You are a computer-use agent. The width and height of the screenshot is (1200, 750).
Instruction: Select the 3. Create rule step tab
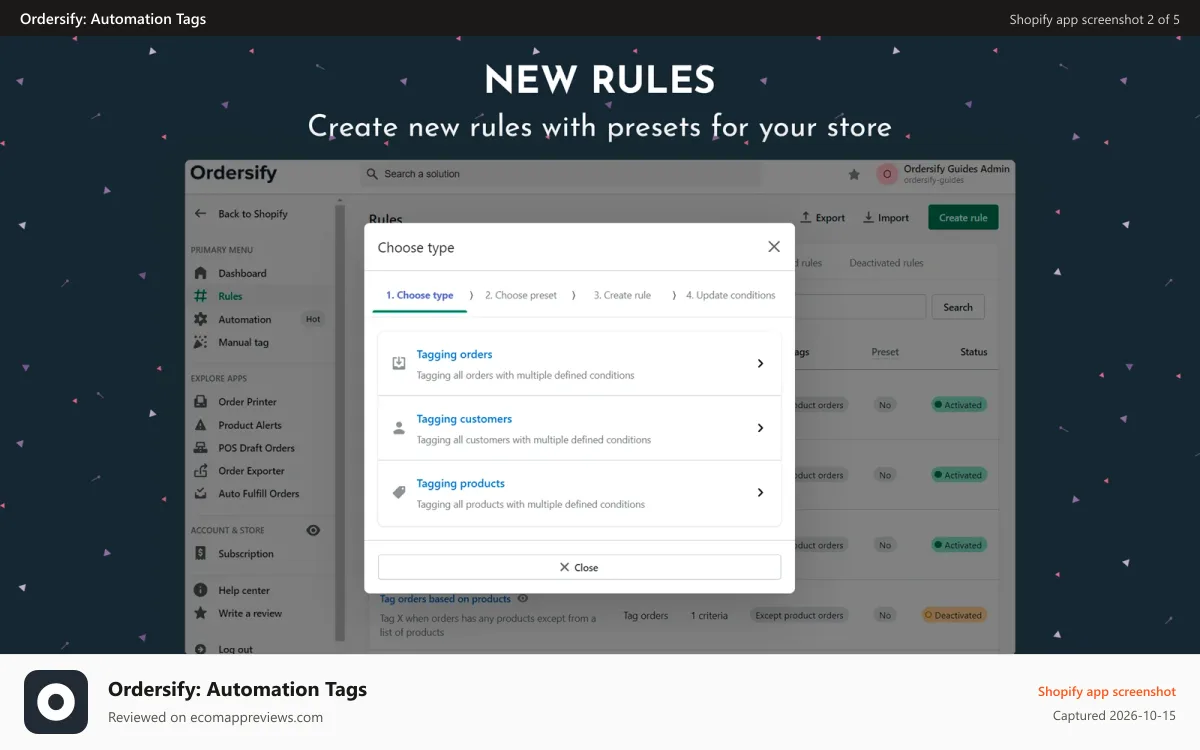(x=622, y=295)
